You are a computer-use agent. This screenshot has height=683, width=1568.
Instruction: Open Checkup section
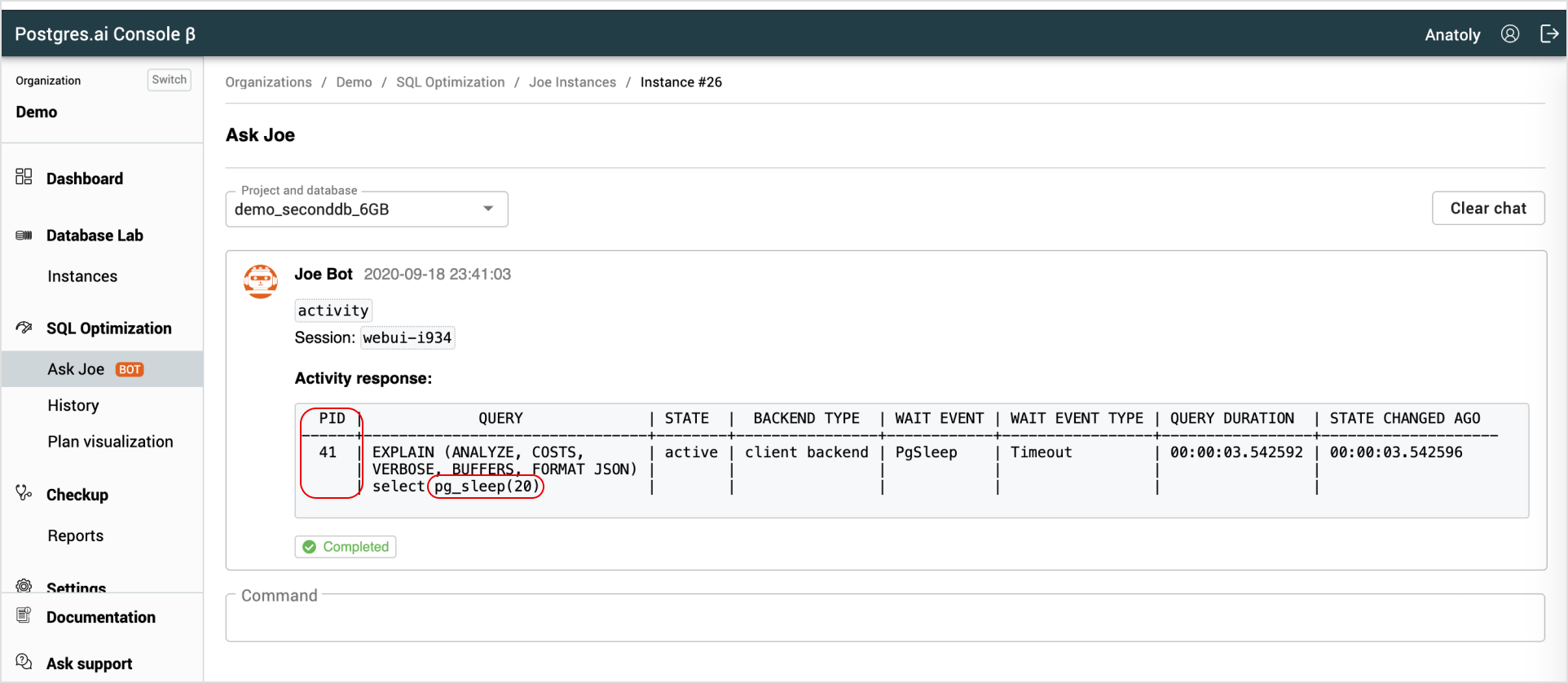77,495
